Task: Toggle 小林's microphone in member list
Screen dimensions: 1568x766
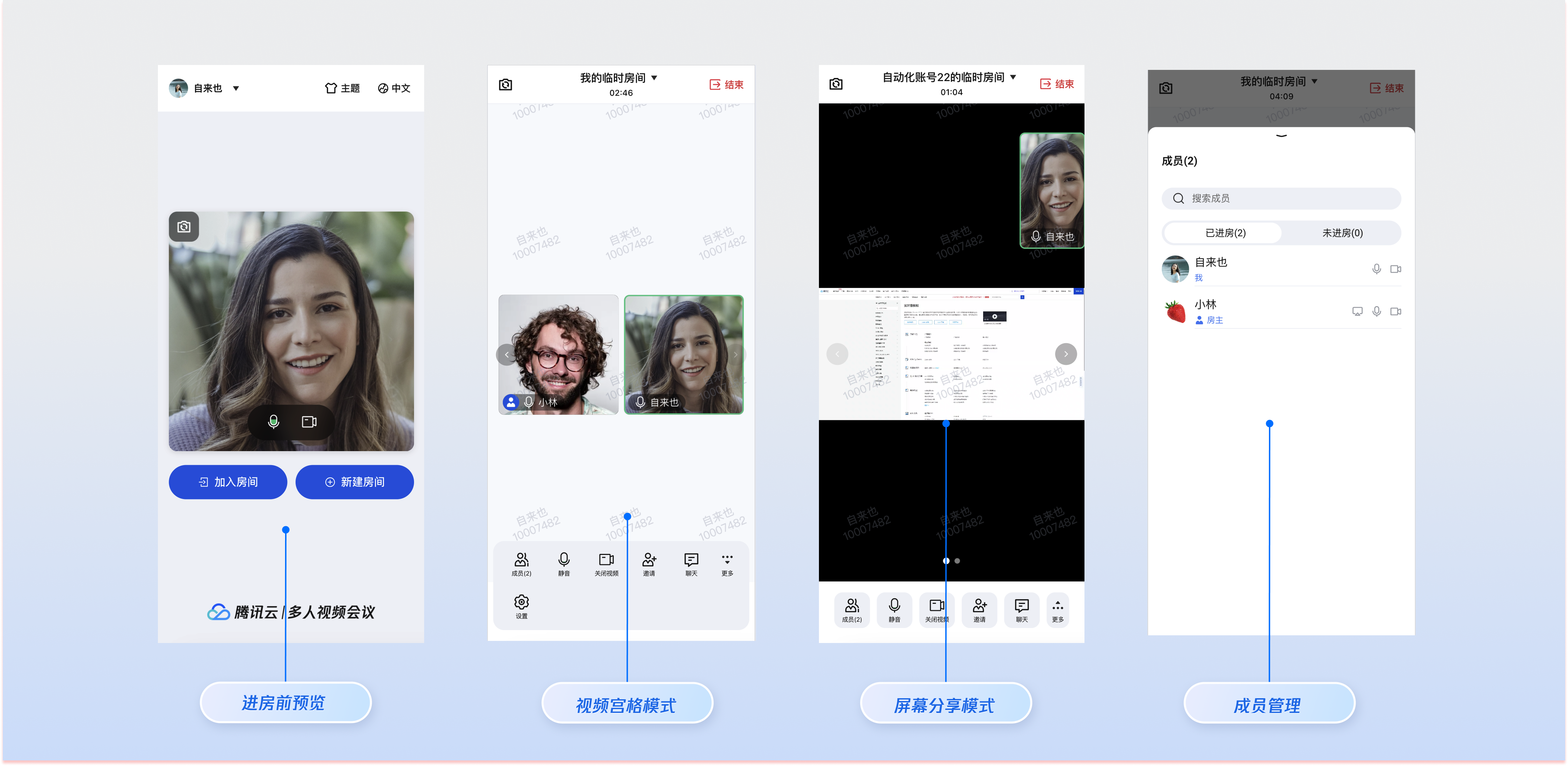Action: pos(1376,311)
